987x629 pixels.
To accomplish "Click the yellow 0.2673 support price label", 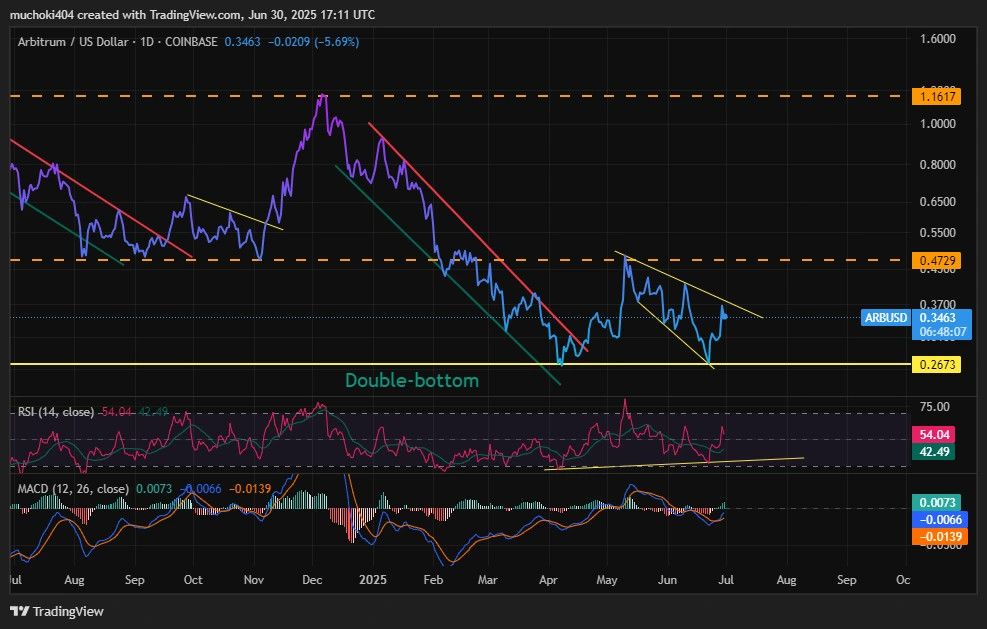I will point(936,365).
